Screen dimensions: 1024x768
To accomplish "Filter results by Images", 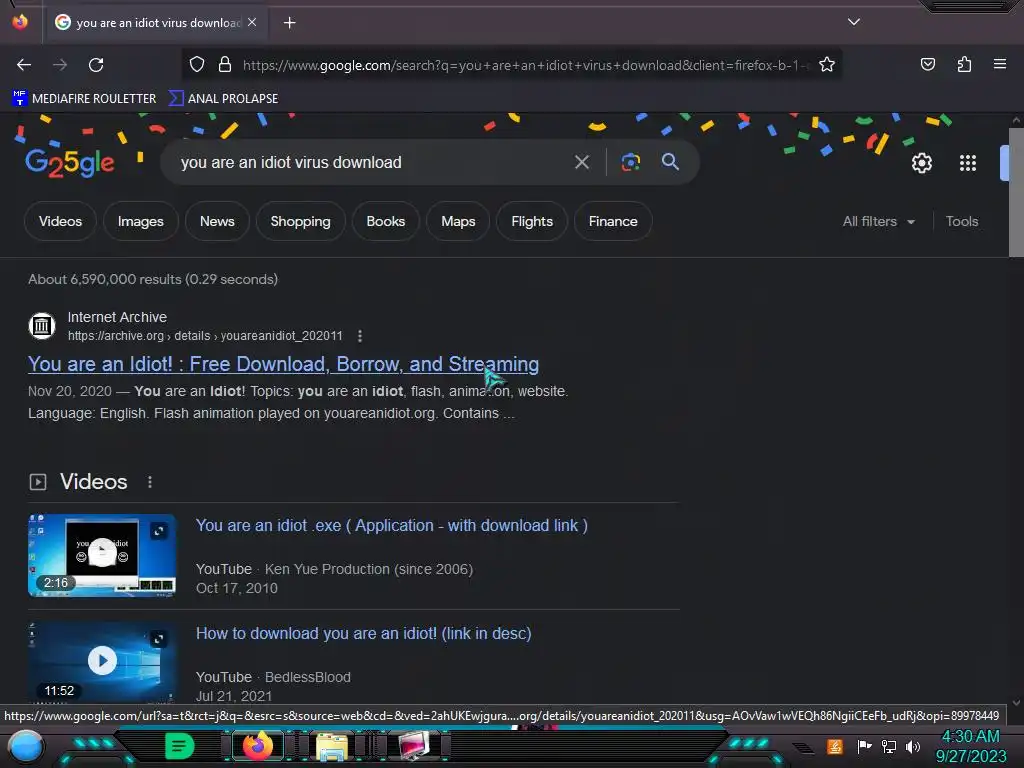I will [140, 221].
